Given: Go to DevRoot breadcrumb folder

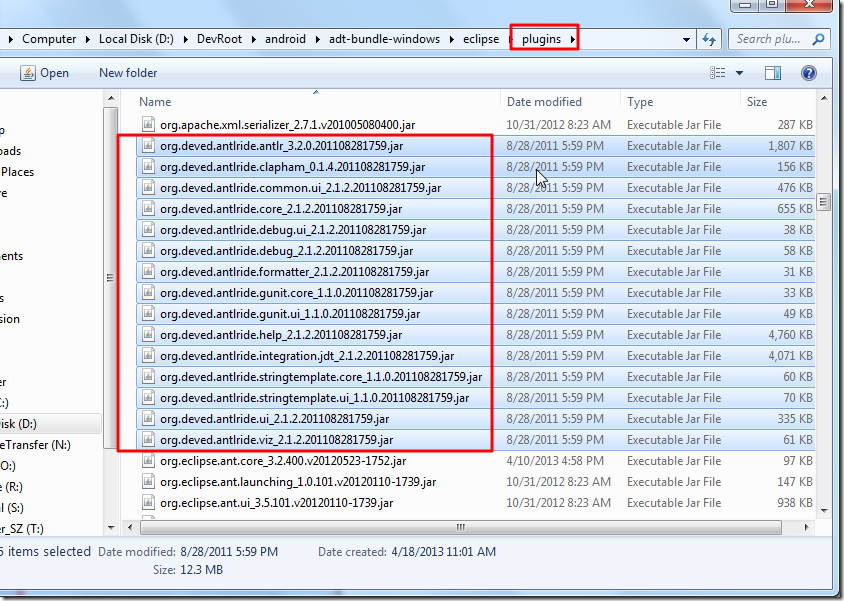Looking at the screenshot, I should coord(219,39).
